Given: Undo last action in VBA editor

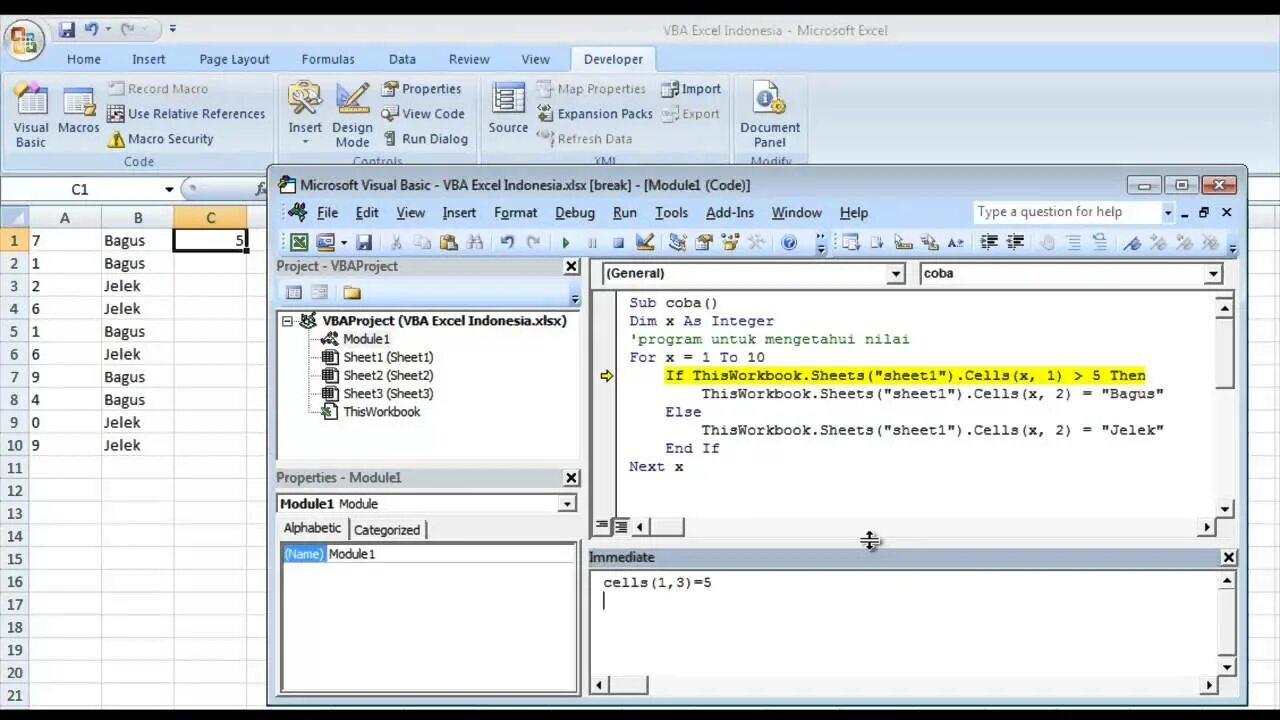Looking at the screenshot, I should point(507,242).
